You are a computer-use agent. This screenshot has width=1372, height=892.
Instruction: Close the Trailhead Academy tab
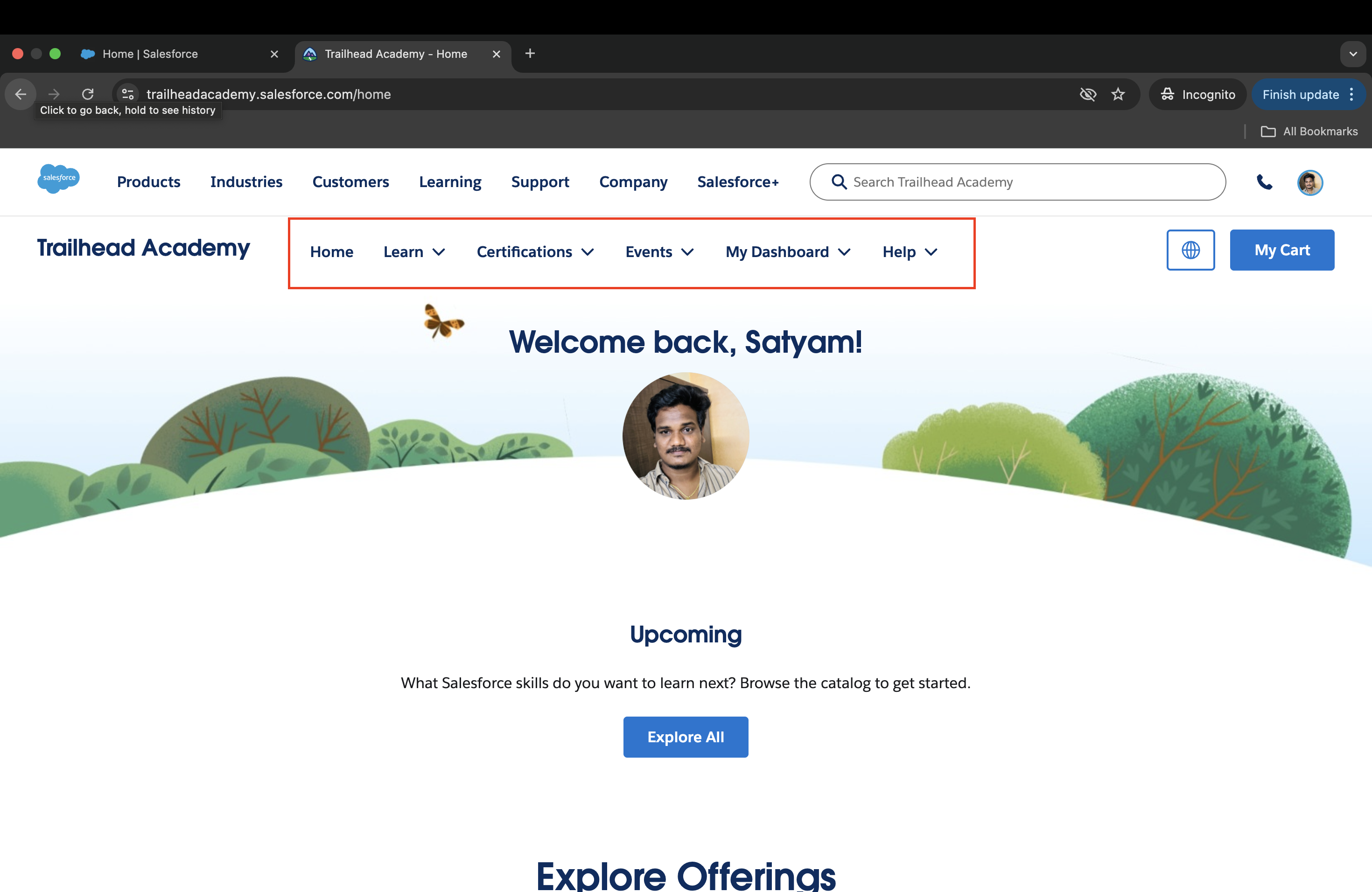click(x=497, y=54)
